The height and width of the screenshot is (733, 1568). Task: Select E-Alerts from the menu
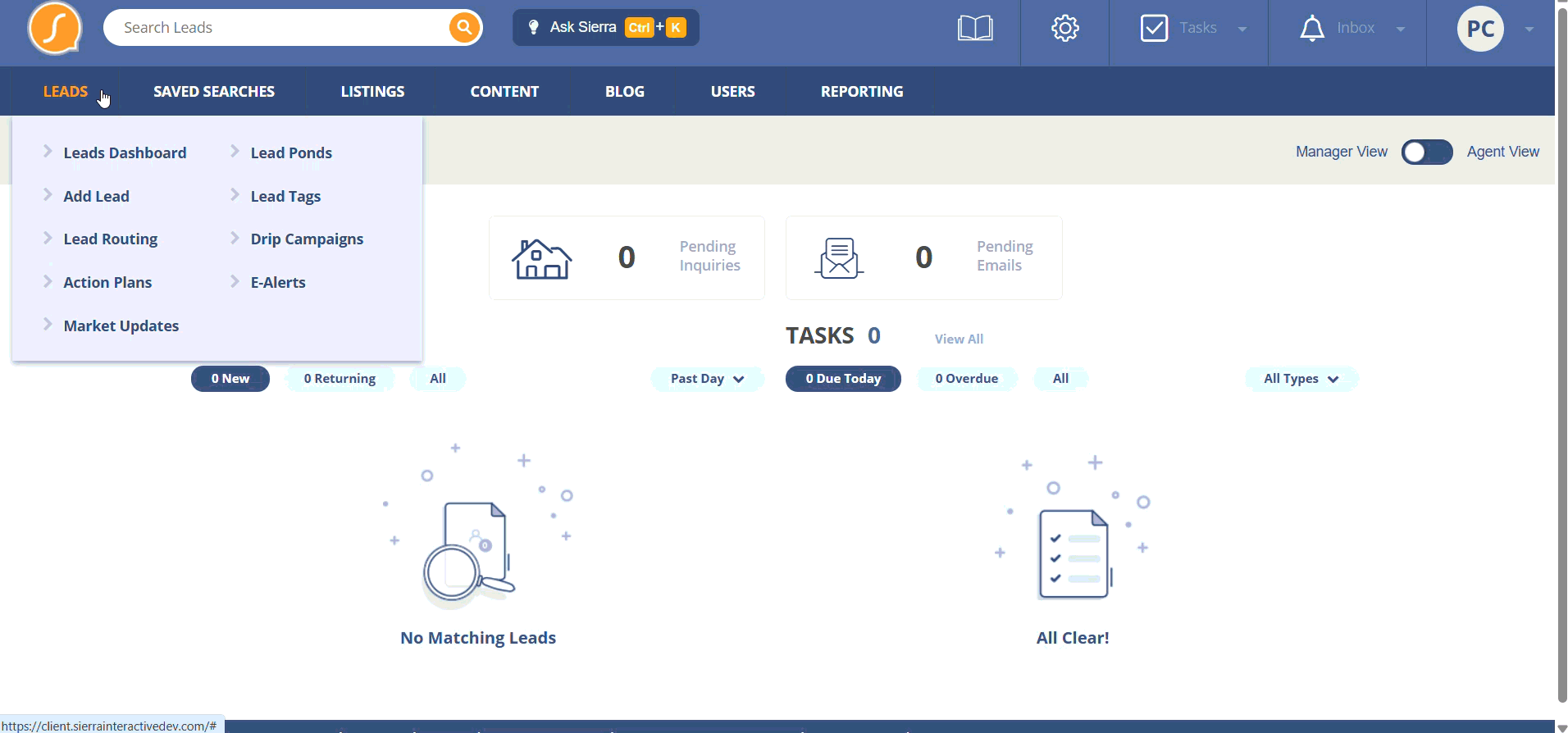[278, 282]
